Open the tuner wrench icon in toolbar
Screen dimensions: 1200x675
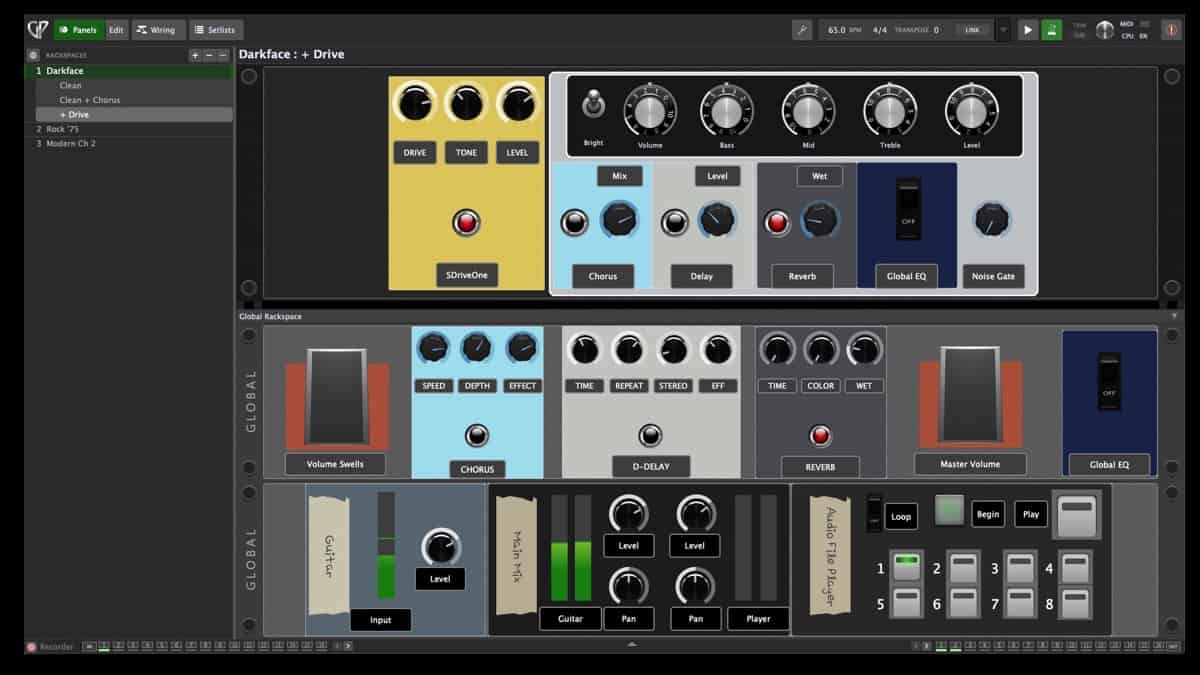click(x=802, y=30)
